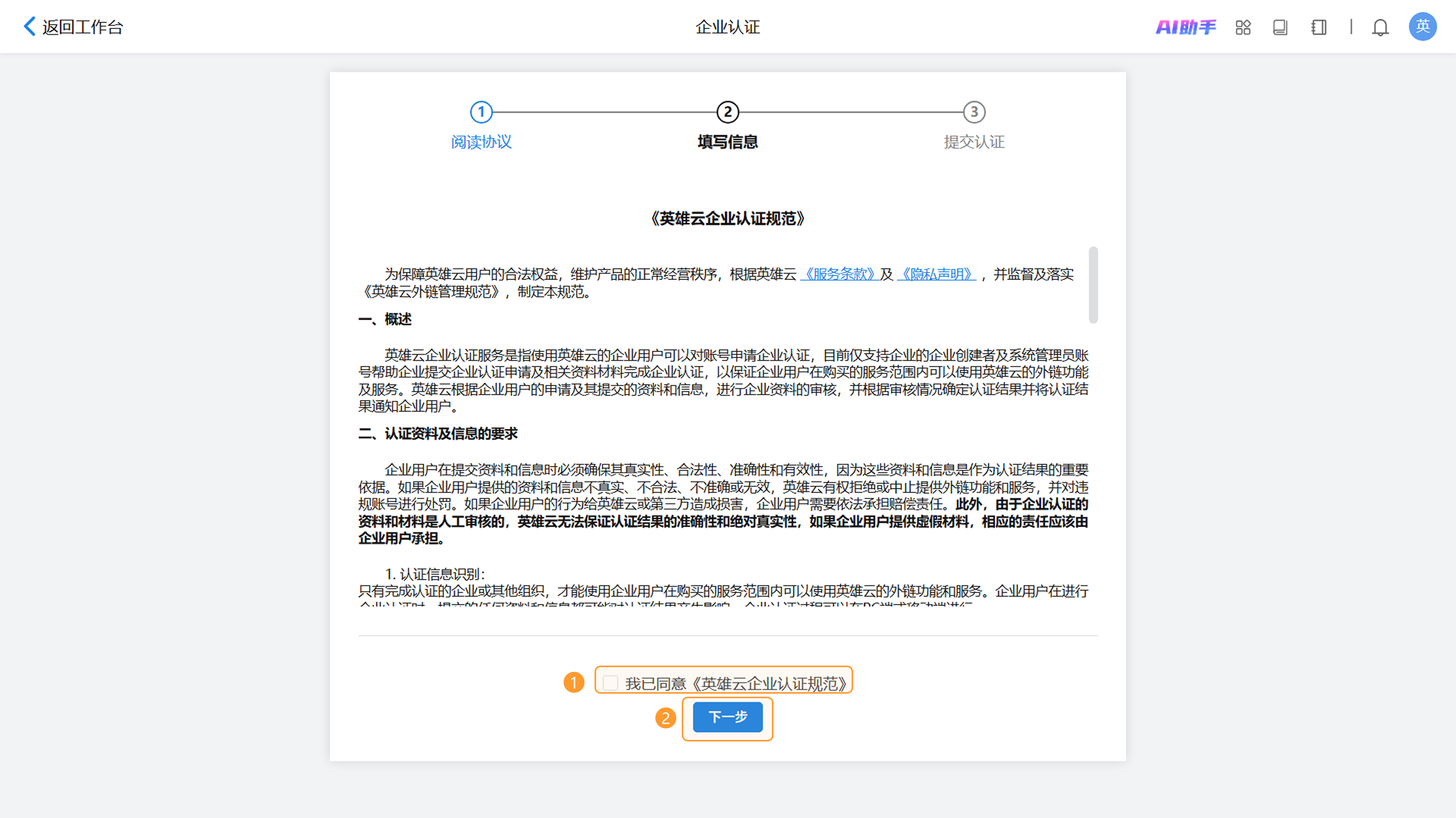Open the AI助手 assistant
Image resolution: width=1456 pixels, height=818 pixels.
(1186, 27)
